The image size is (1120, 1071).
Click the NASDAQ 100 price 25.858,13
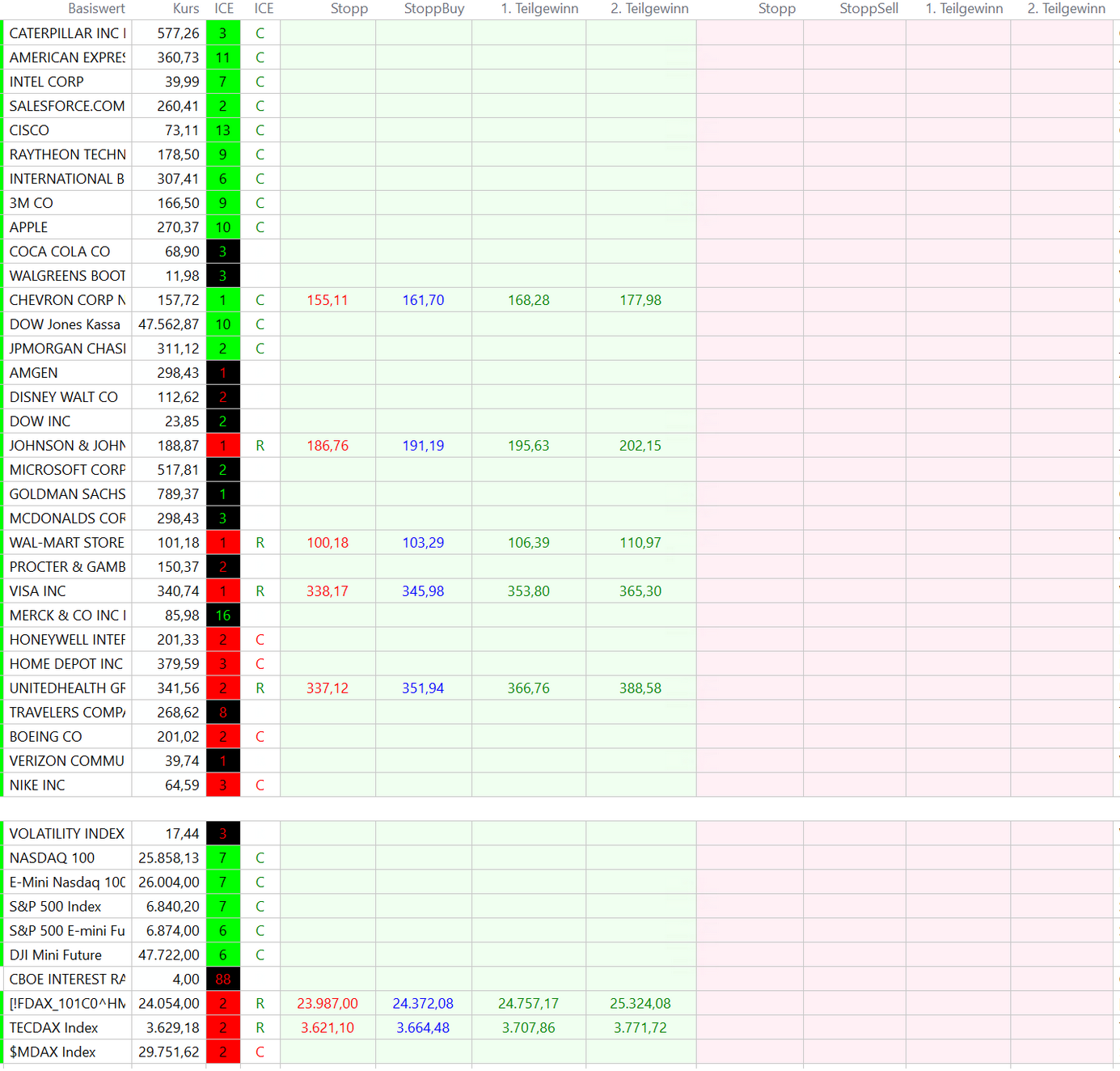168,858
